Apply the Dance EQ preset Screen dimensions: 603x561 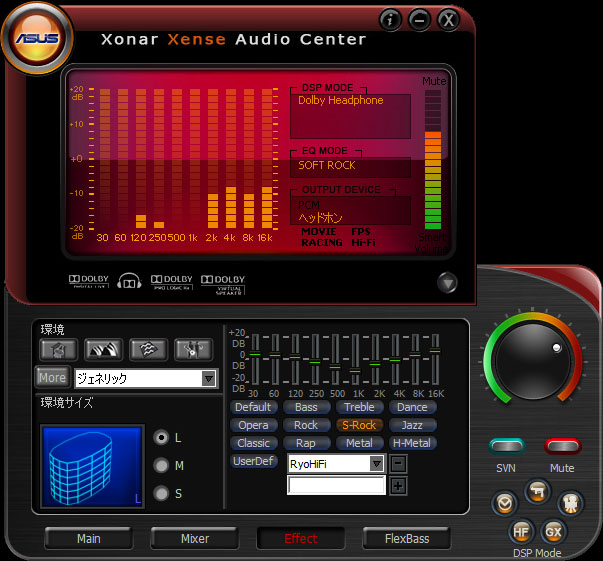413,407
